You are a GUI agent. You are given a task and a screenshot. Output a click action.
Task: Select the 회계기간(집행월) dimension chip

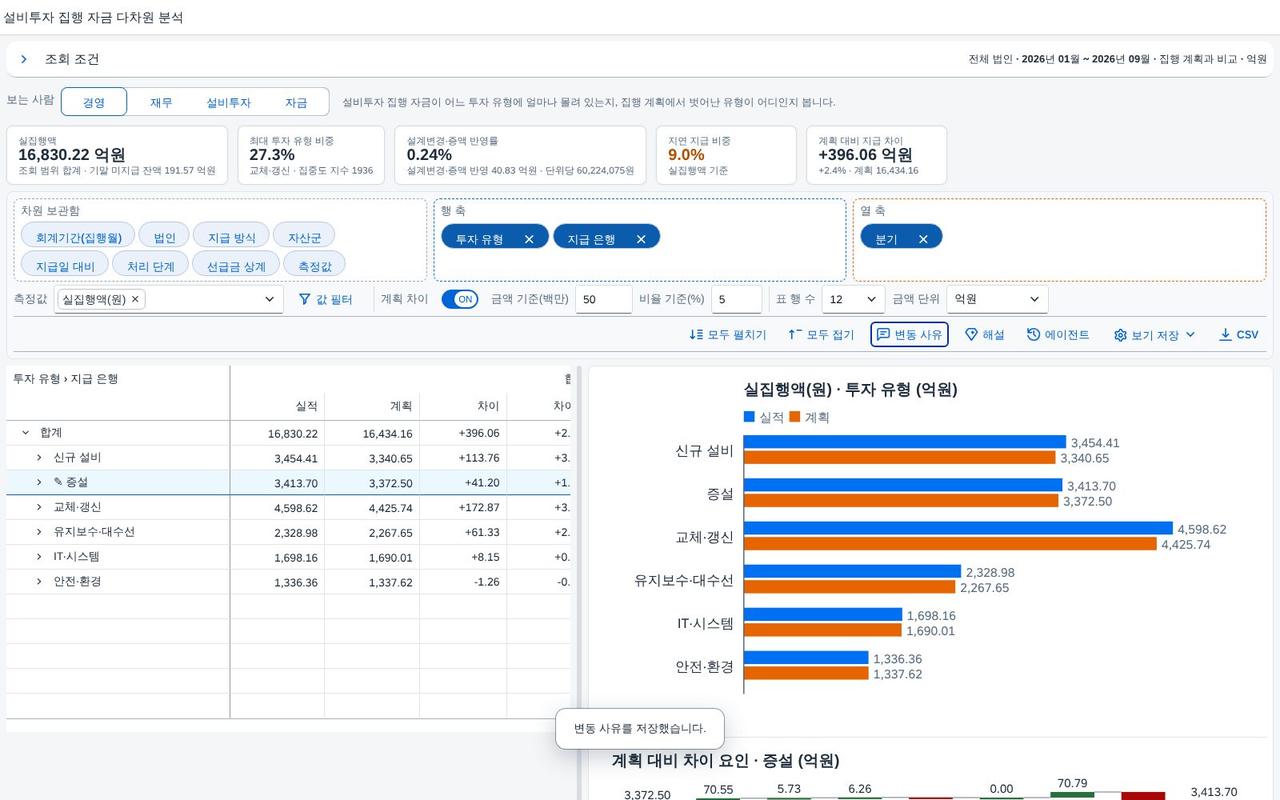tap(78, 237)
